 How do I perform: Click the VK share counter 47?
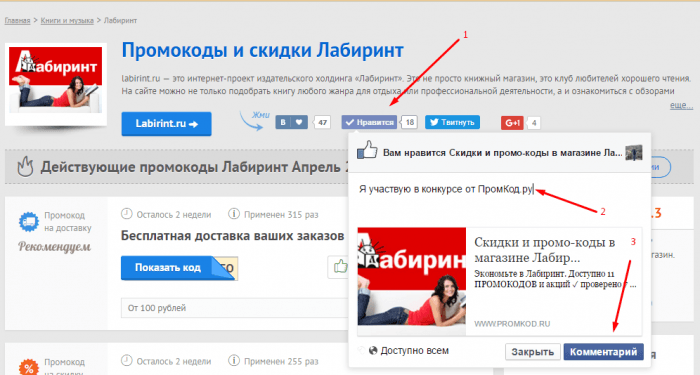[x=322, y=122]
